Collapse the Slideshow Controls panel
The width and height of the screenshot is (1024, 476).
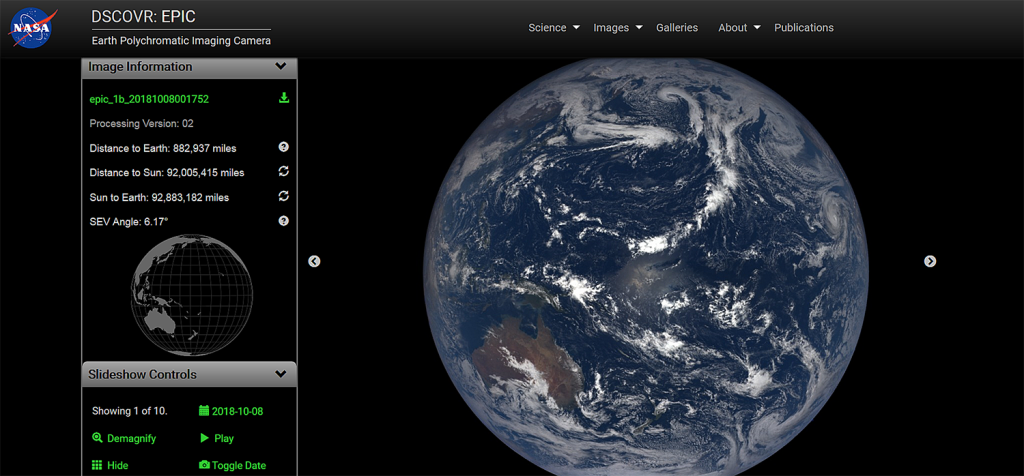pos(281,374)
